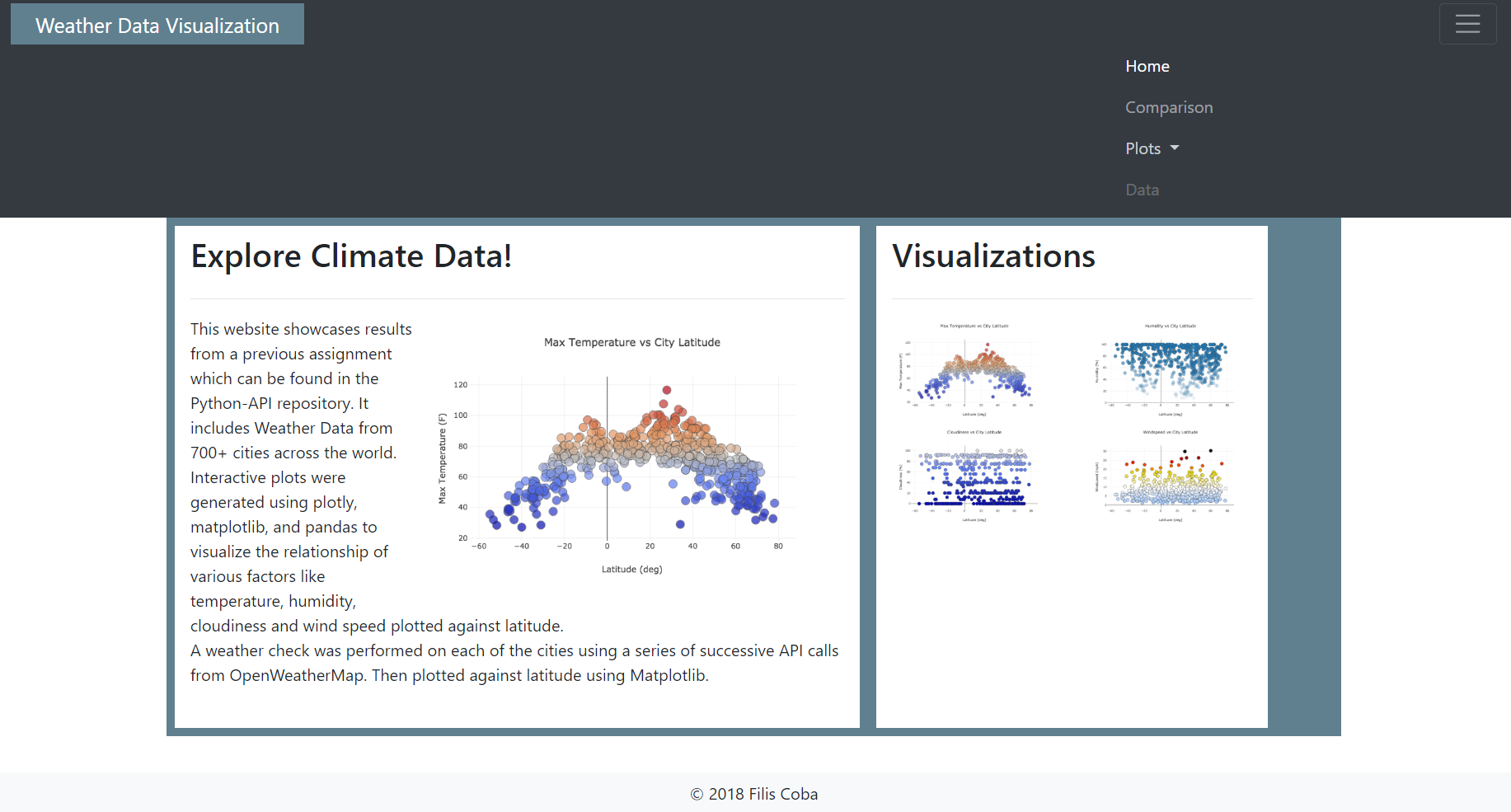Image resolution: width=1511 pixels, height=812 pixels.
Task: Click the © 2018 Filis Coba footer text
Action: (754, 794)
